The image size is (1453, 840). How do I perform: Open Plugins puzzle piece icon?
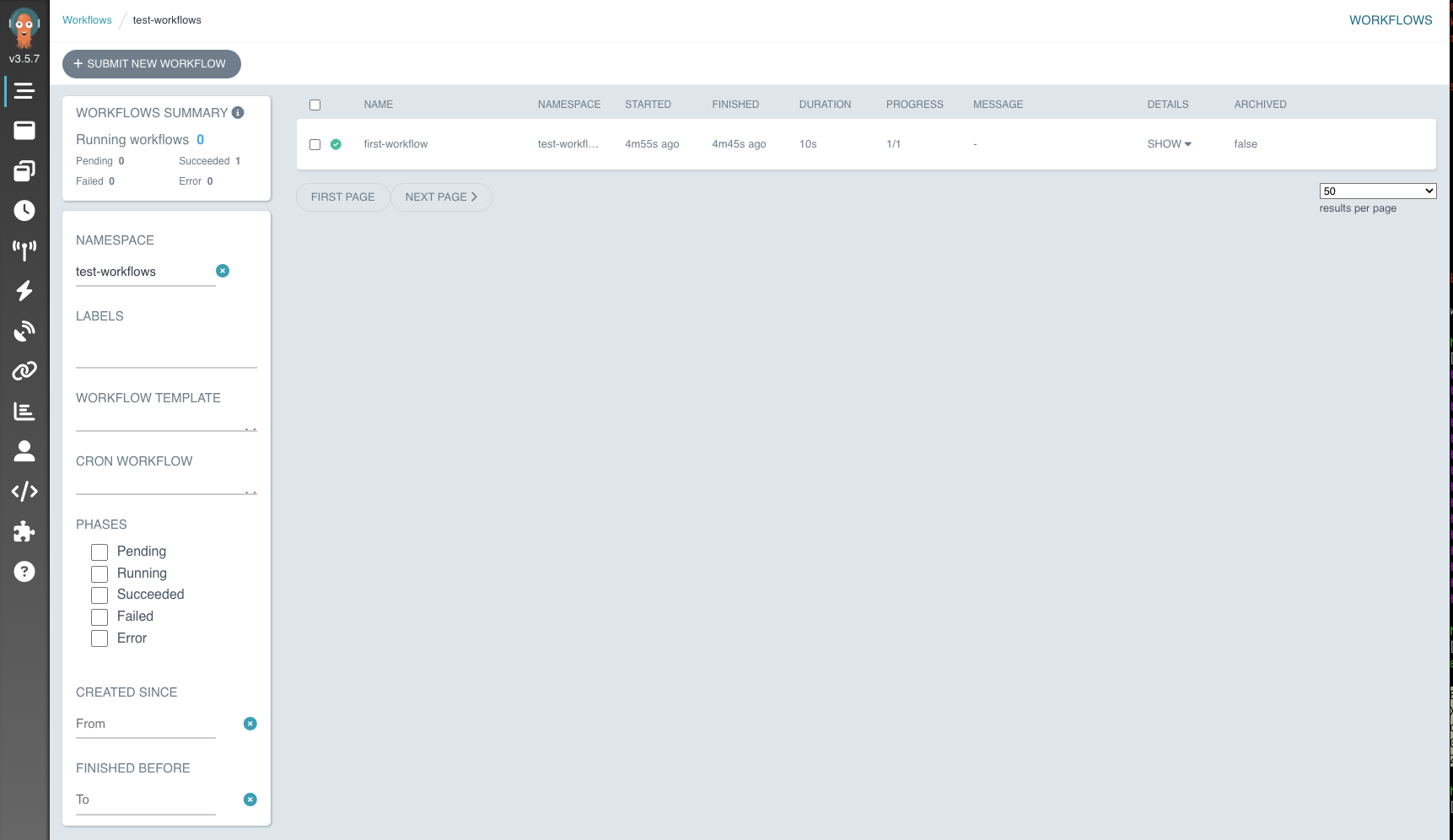pyautogui.click(x=24, y=531)
